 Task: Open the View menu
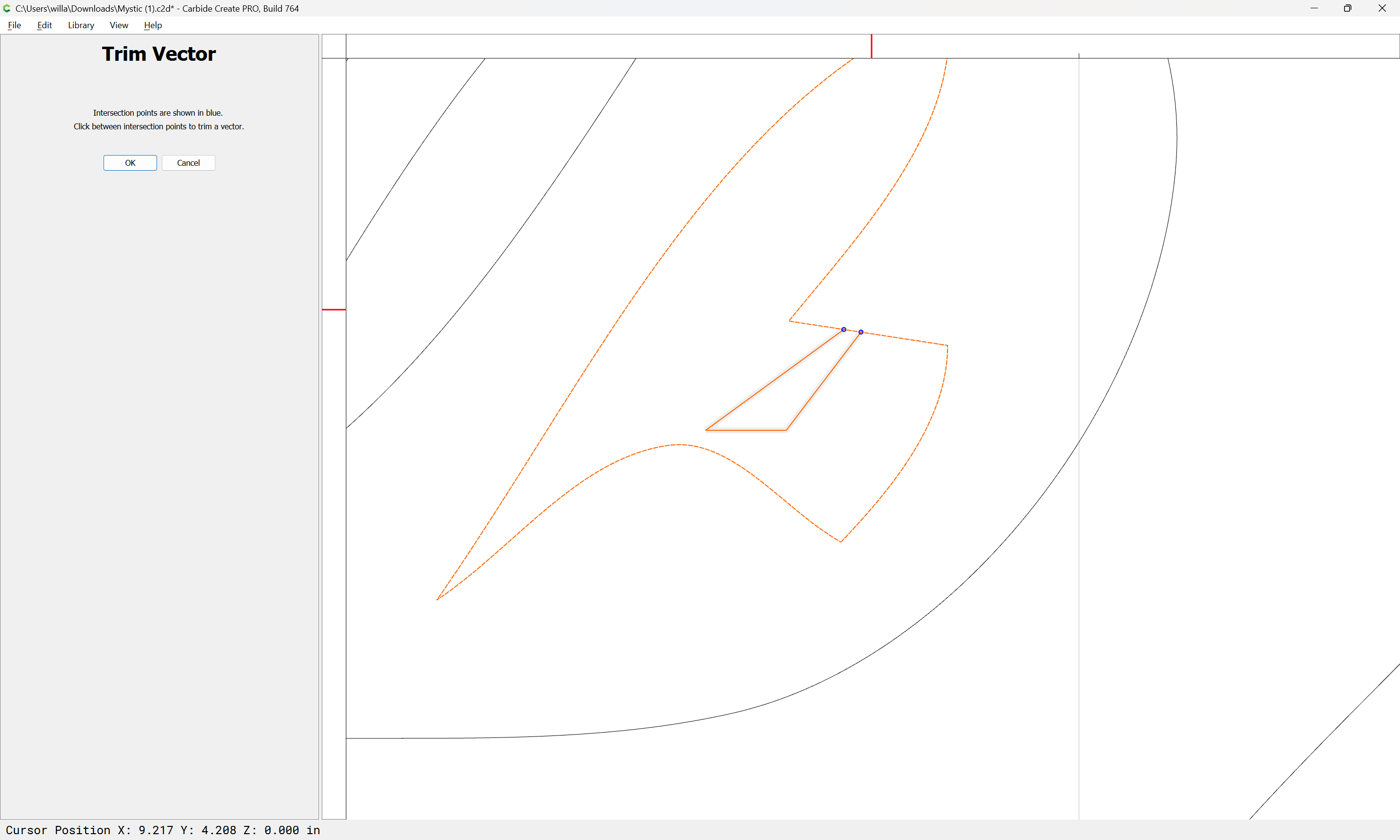click(x=119, y=25)
